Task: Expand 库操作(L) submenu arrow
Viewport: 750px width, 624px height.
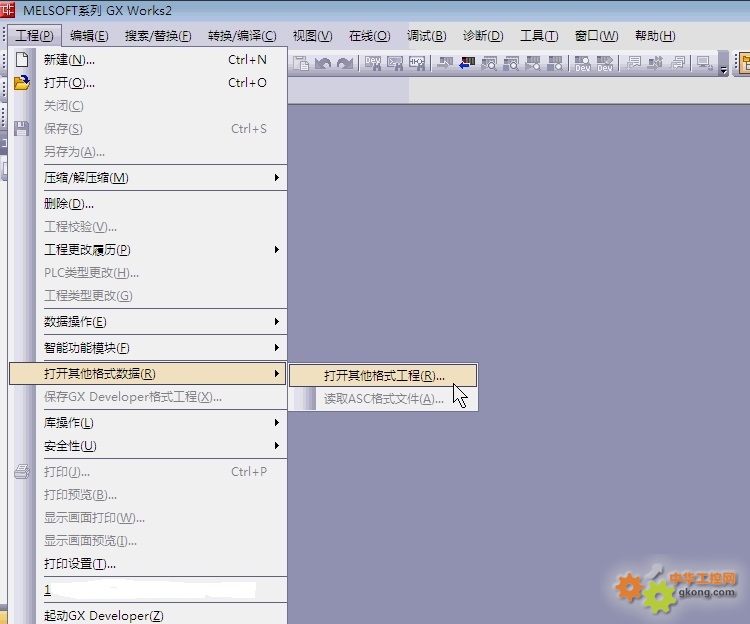Action: pos(276,423)
